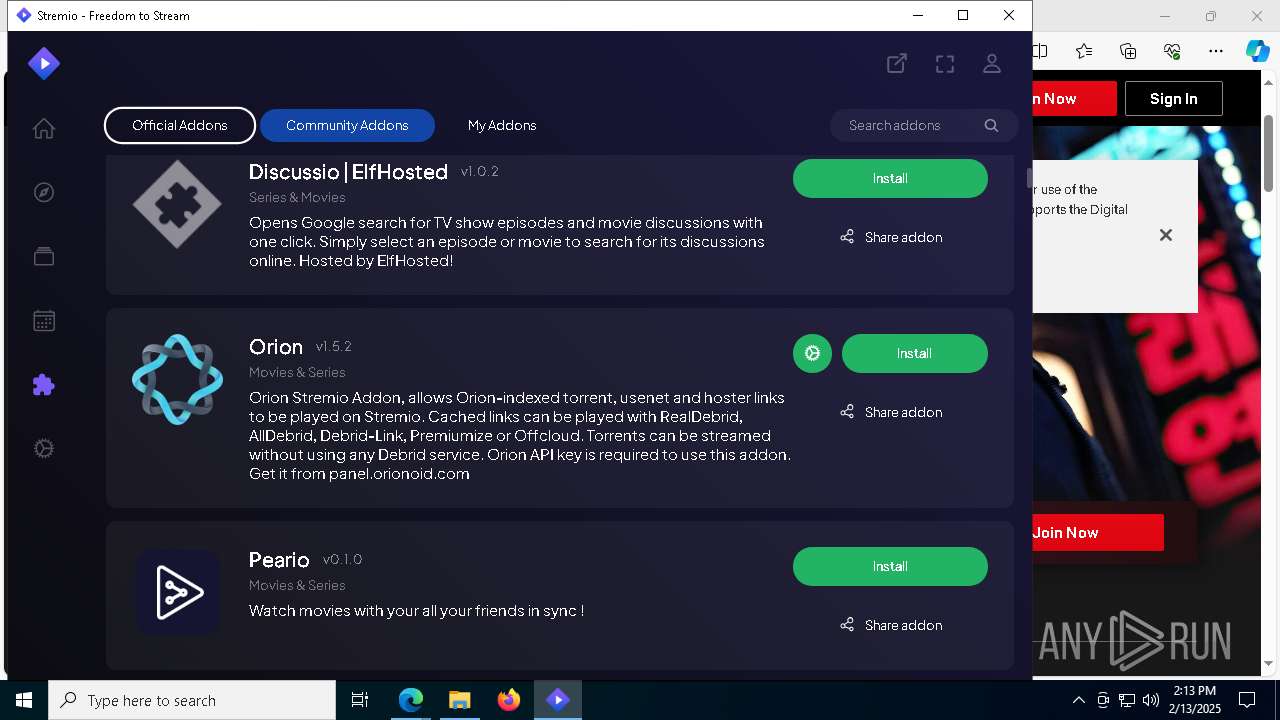The image size is (1280, 720).
Task: Open browser Collections icon
Action: pos(1128,51)
